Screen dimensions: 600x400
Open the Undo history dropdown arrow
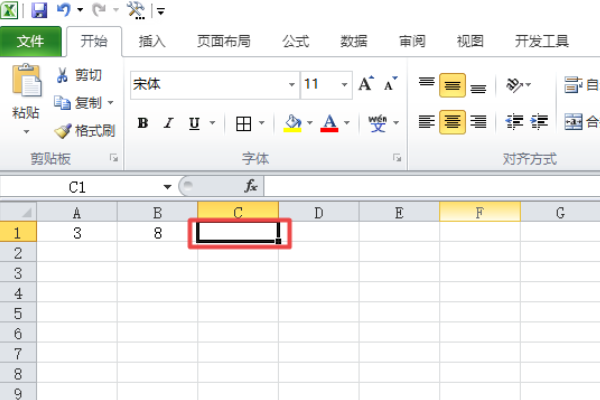click(80, 10)
